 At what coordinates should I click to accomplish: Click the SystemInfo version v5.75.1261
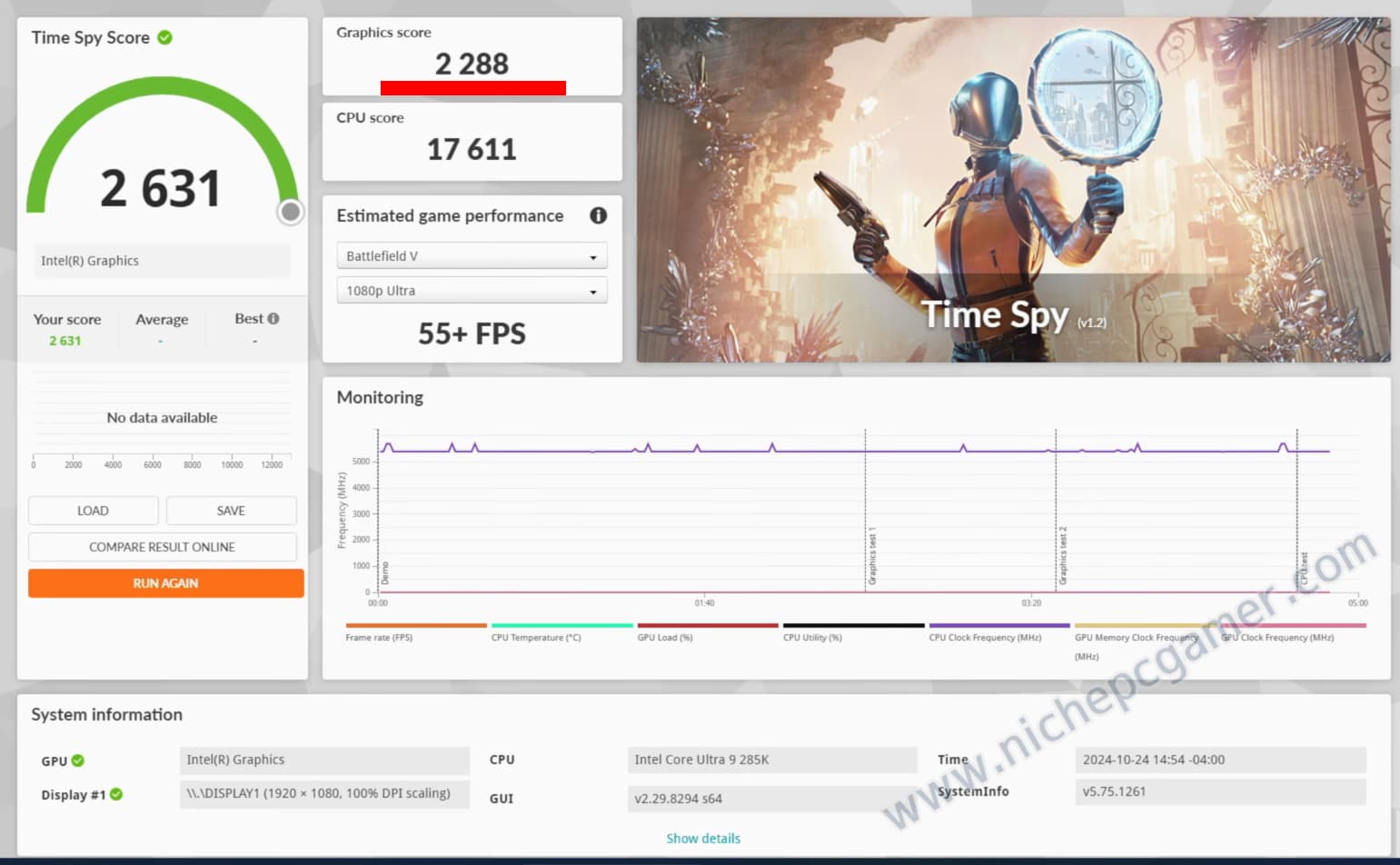click(1220, 791)
